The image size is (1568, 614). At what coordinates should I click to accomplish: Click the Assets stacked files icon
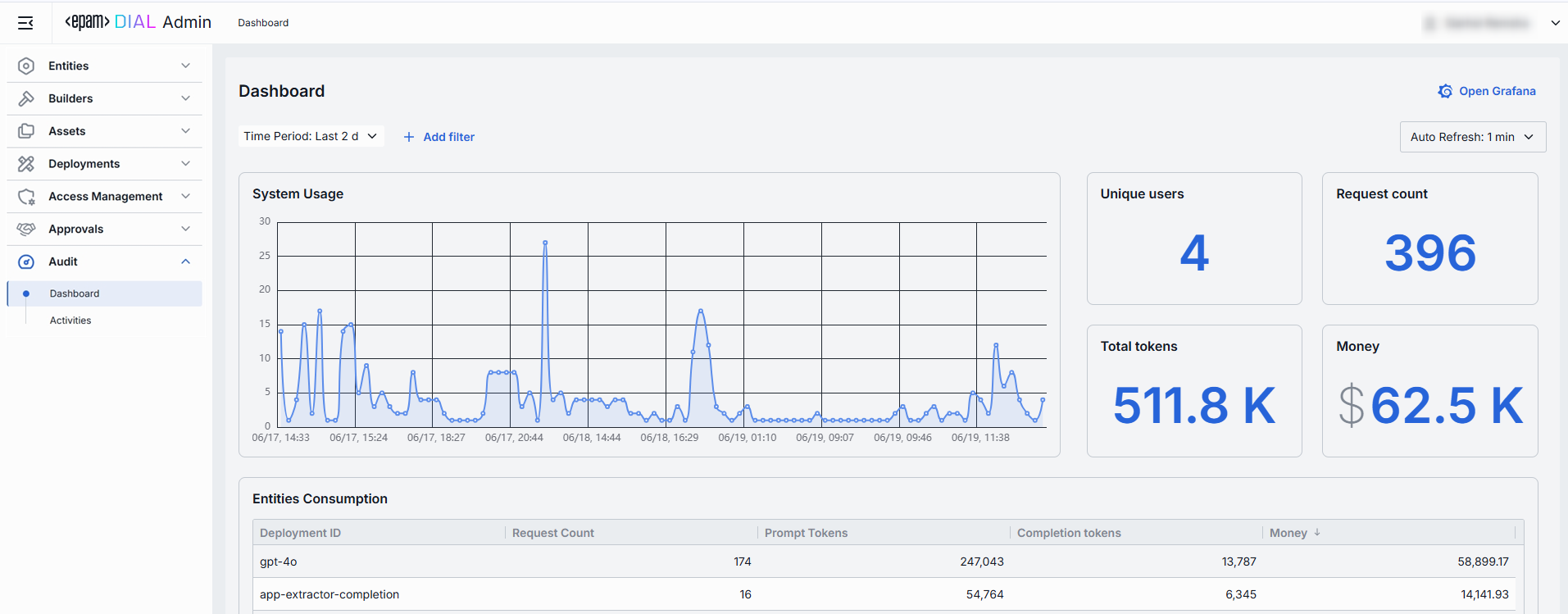(26, 131)
